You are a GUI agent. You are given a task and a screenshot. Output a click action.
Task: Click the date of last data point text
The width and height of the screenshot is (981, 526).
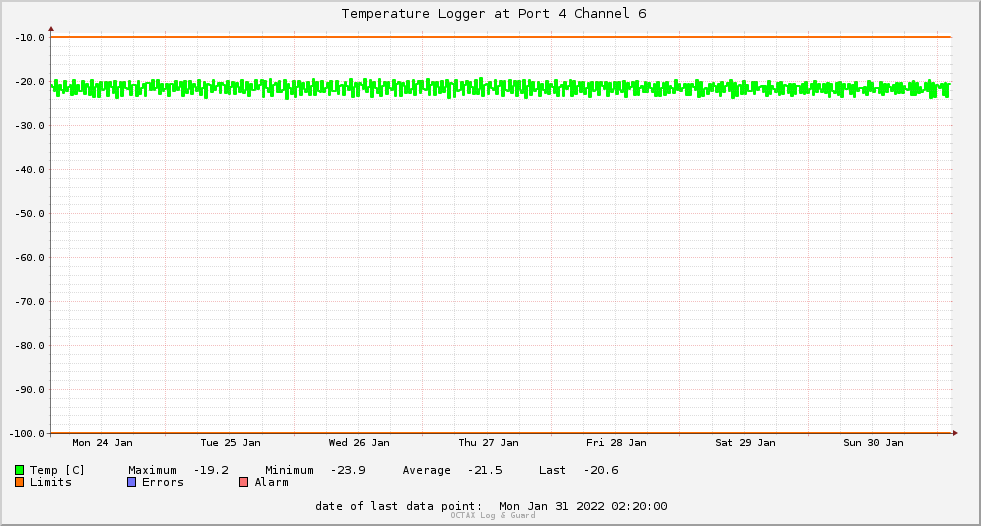491,506
